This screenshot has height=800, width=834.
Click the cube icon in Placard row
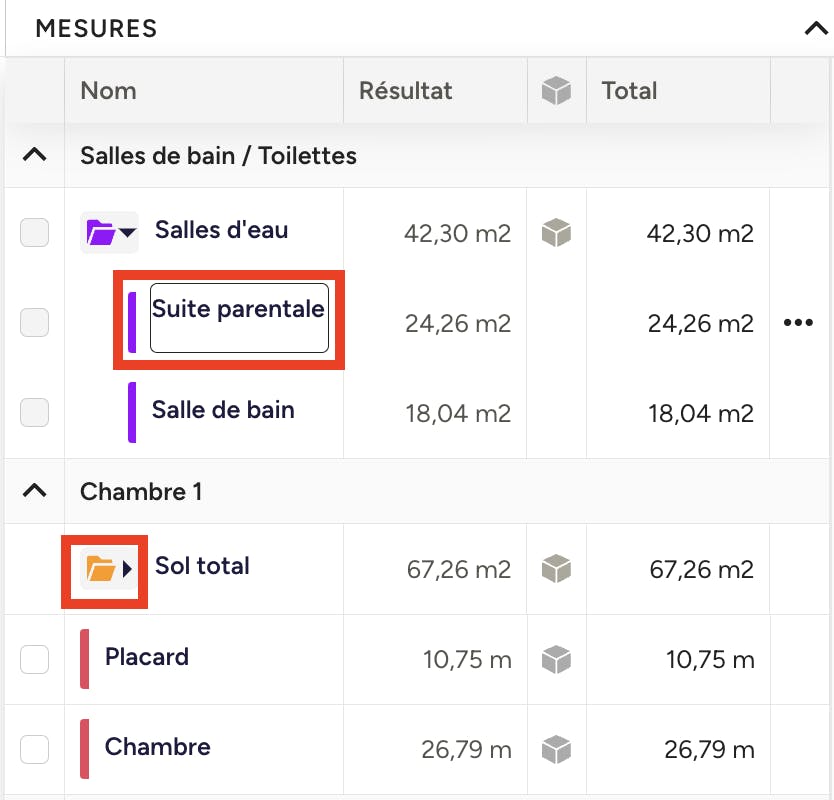(556, 660)
